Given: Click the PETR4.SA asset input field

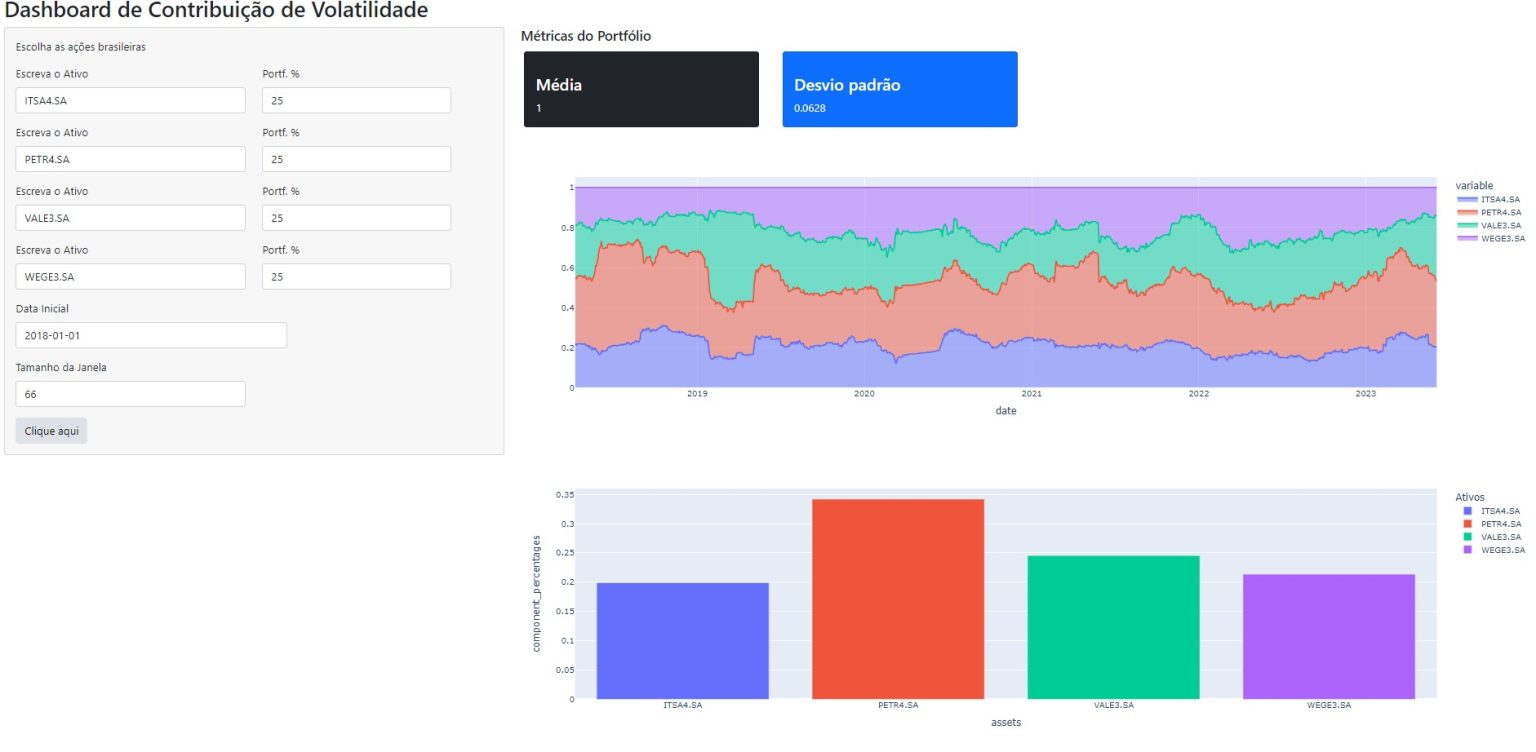Looking at the screenshot, I should click(x=130, y=159).
